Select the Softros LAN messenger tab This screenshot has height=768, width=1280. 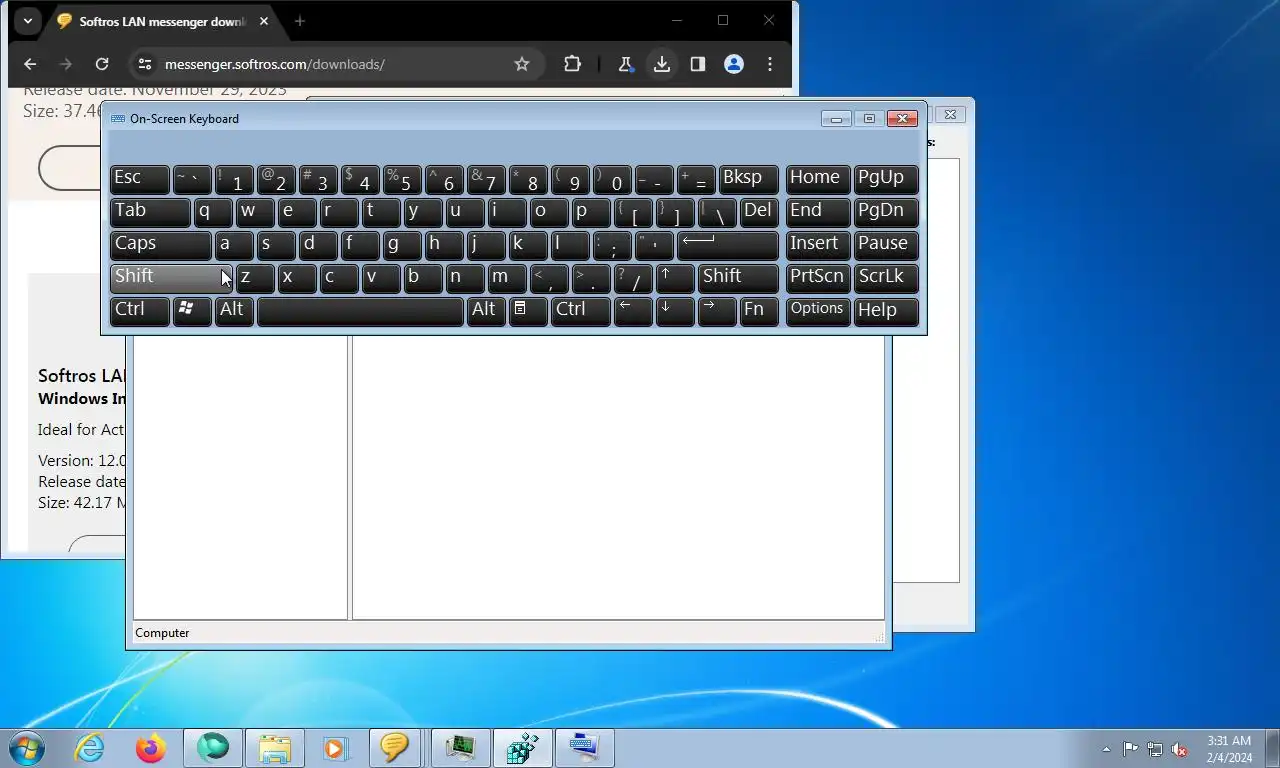point(163,21)
